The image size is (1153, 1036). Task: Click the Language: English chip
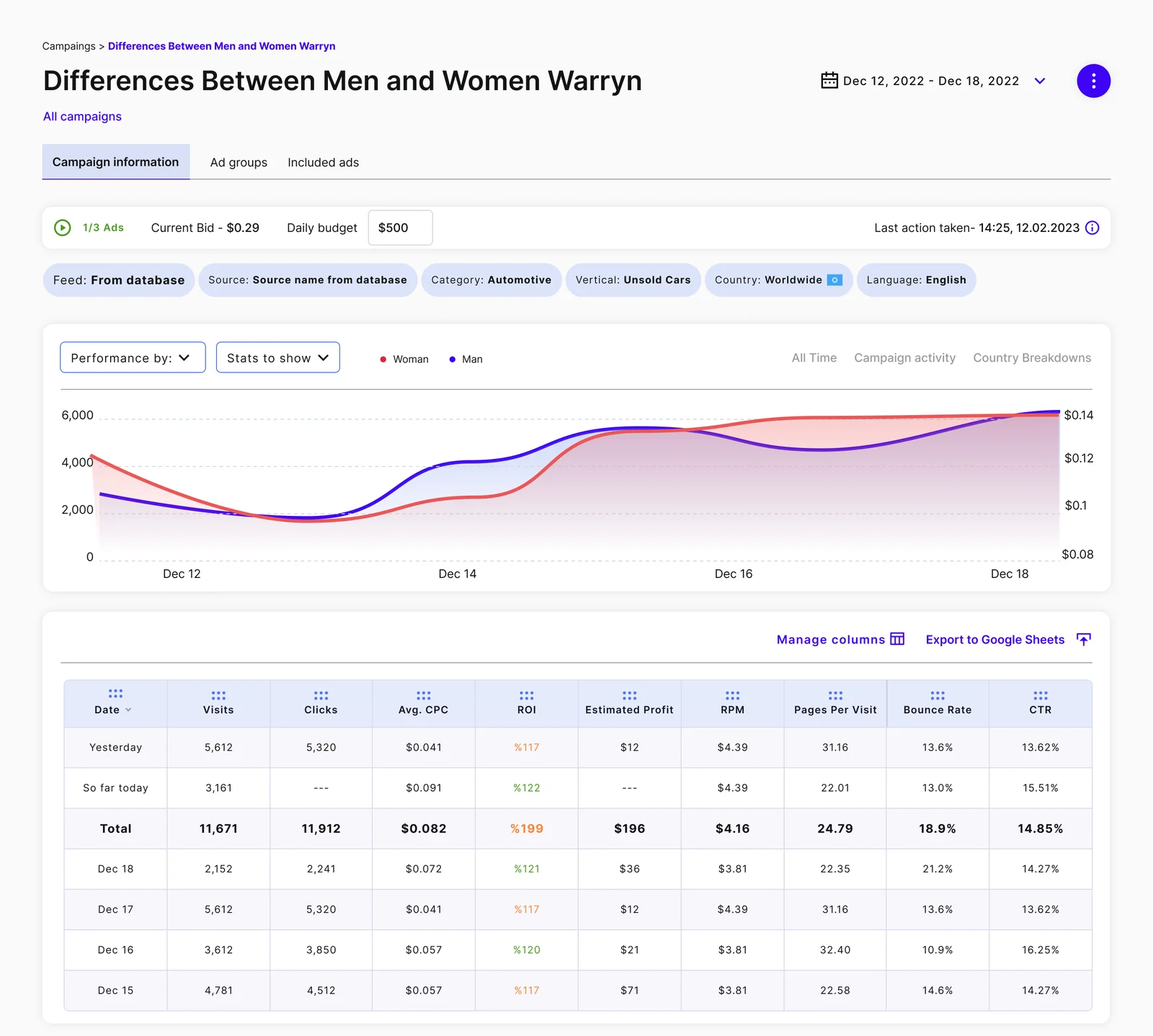click(916, 280)
